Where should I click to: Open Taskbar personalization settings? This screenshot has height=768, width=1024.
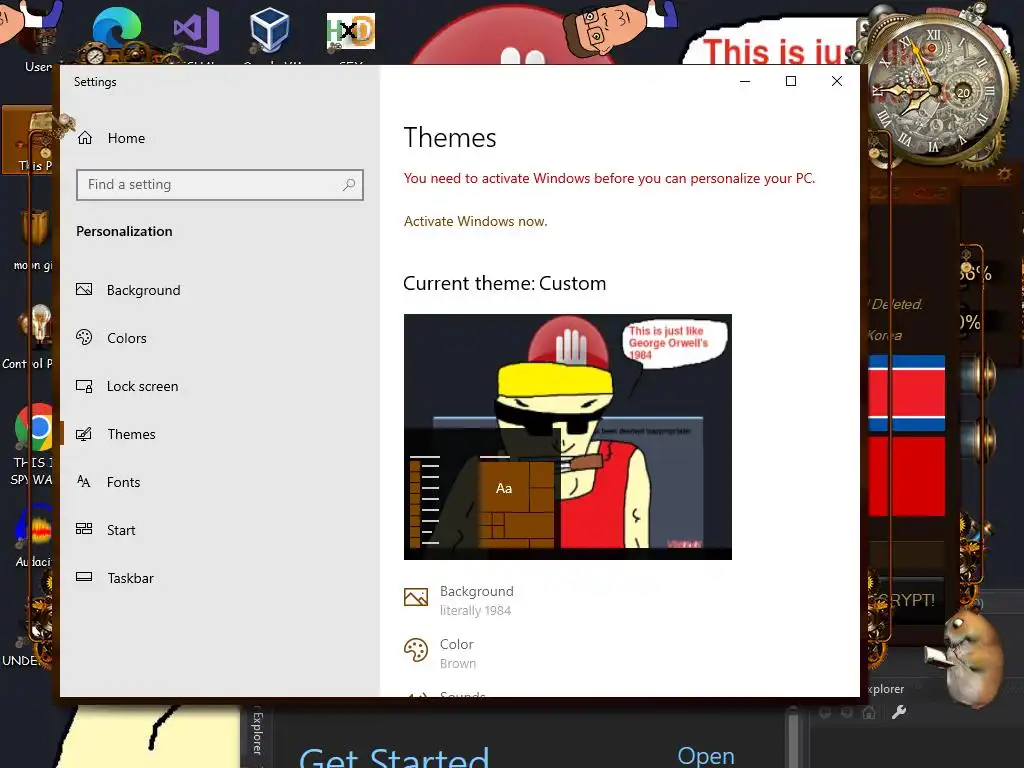click(x=131, y=578)
